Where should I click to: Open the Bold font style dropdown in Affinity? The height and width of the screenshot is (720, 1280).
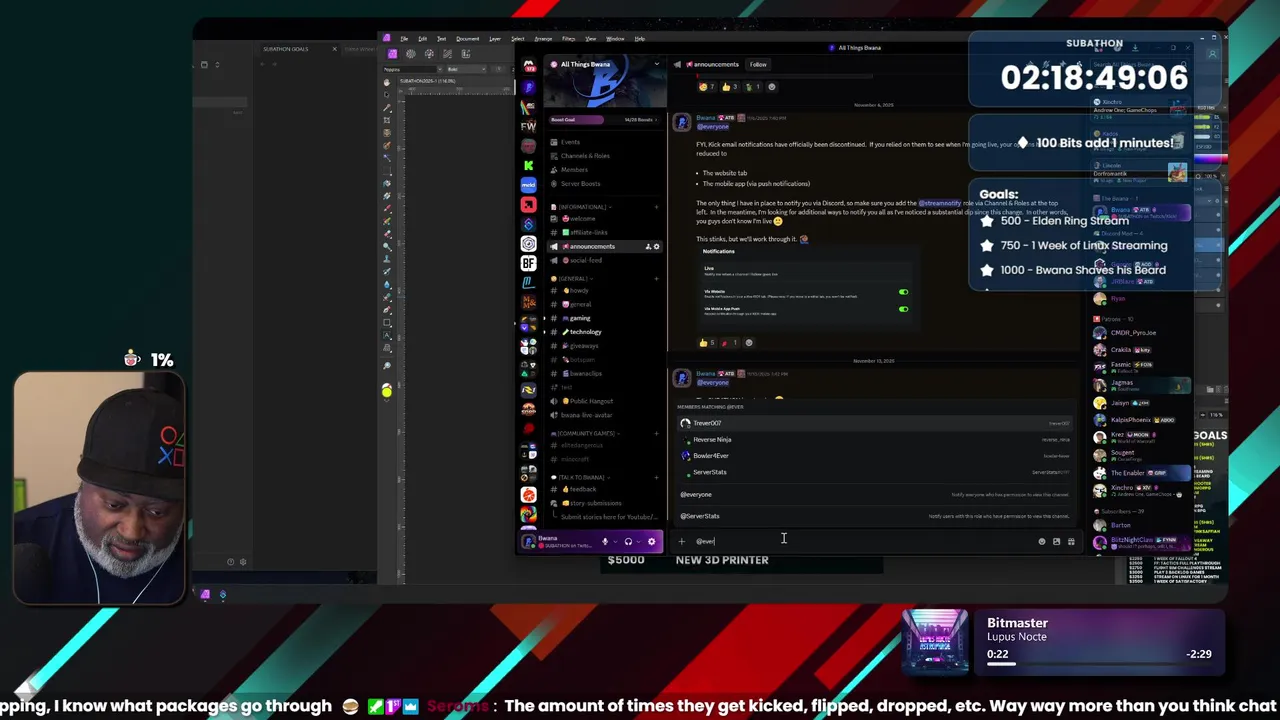click(465, 69)
